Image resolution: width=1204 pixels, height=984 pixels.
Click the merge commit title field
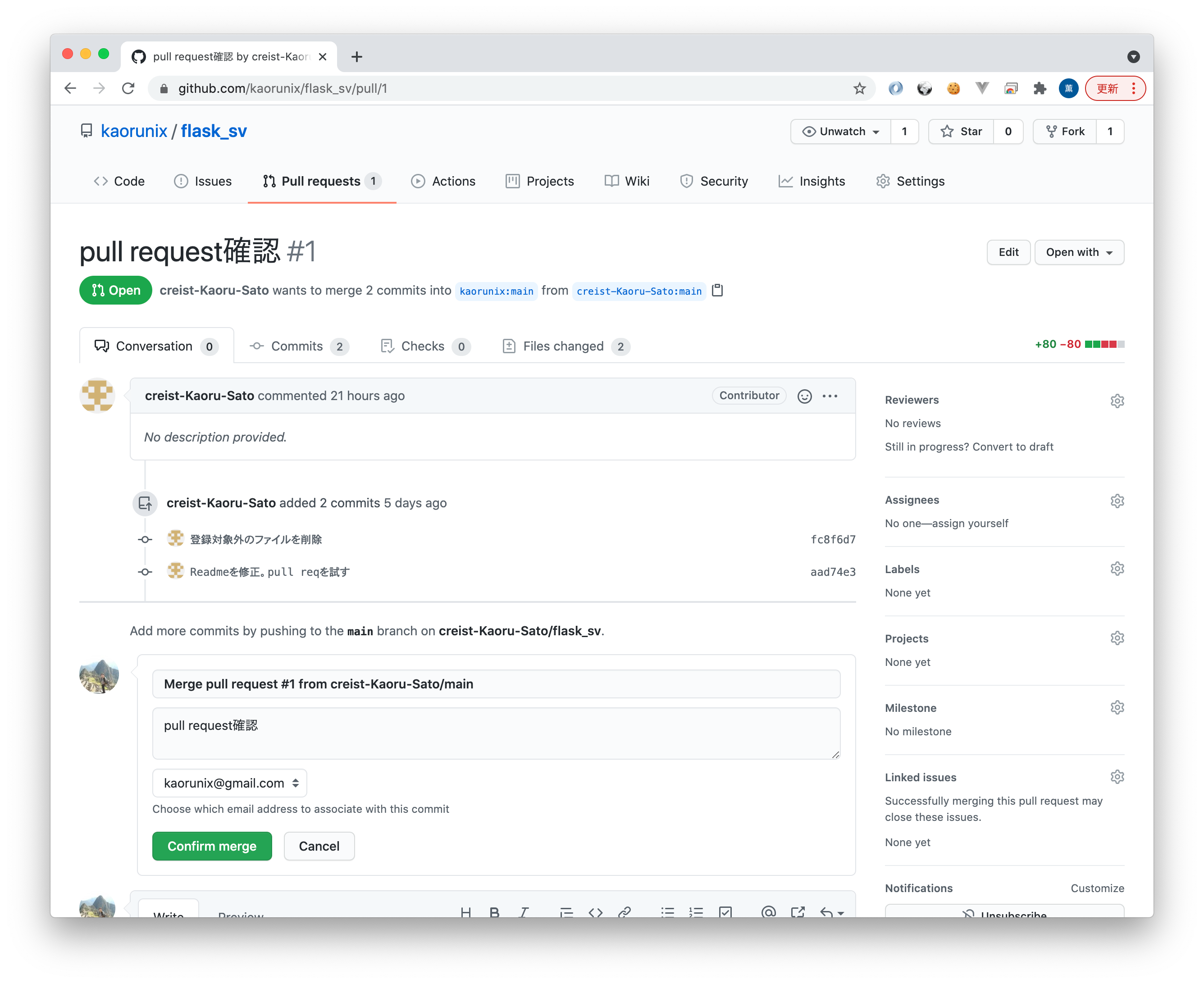[496, 684]
